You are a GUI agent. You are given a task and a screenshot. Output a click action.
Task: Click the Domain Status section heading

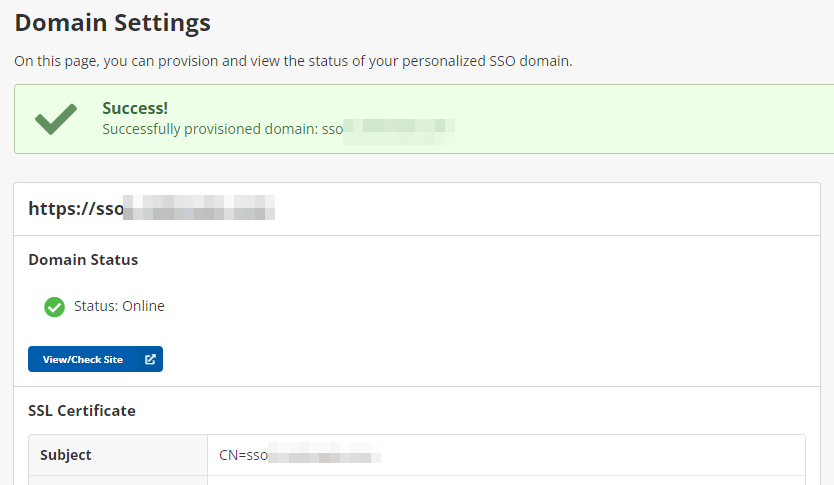coord(83,260)
